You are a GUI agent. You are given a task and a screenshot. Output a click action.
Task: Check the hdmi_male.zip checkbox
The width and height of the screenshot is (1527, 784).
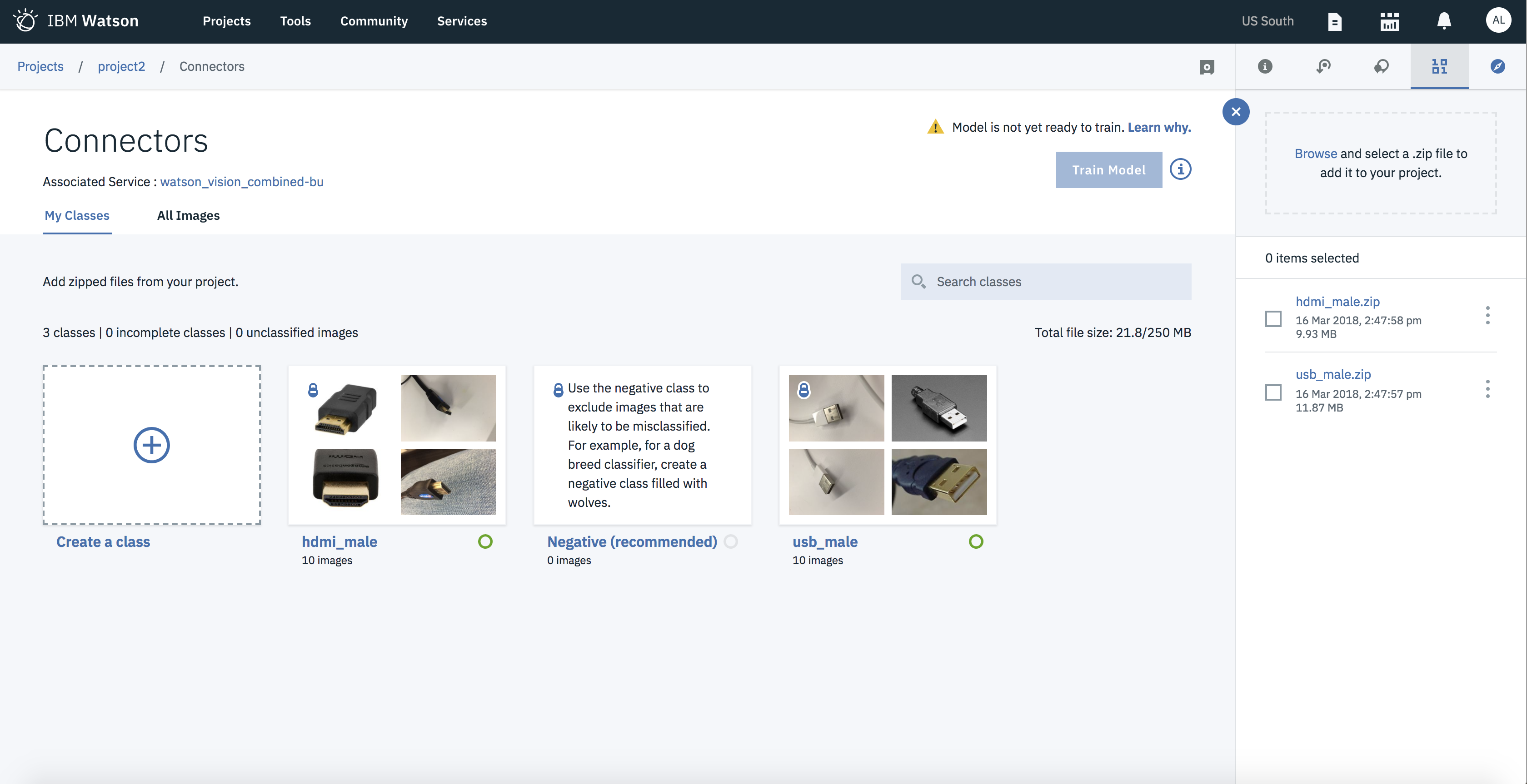pyautogui.click(x=1273, y=319)
